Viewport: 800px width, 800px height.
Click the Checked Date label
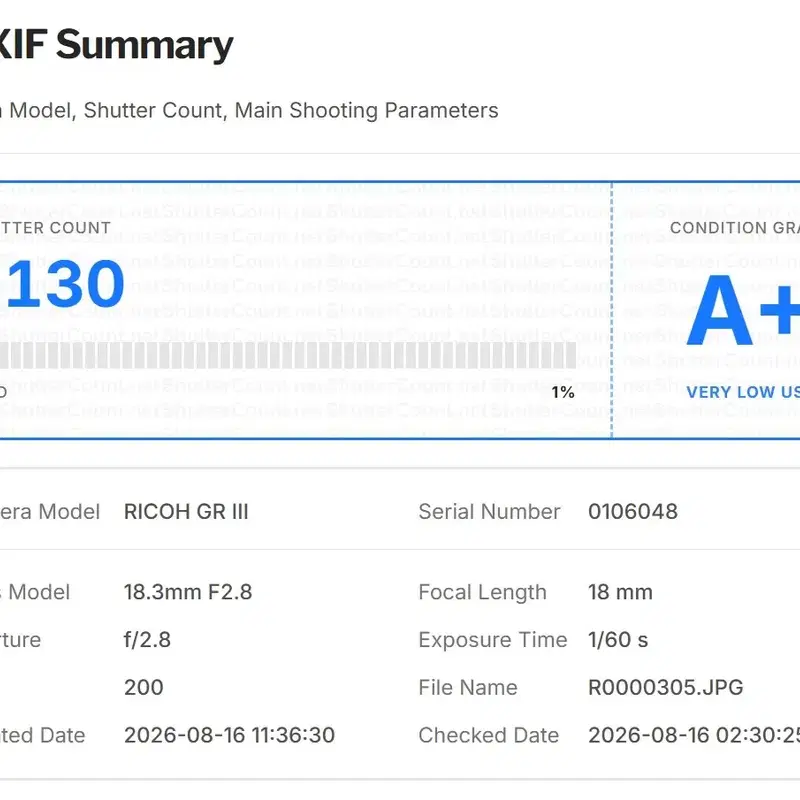489,735
